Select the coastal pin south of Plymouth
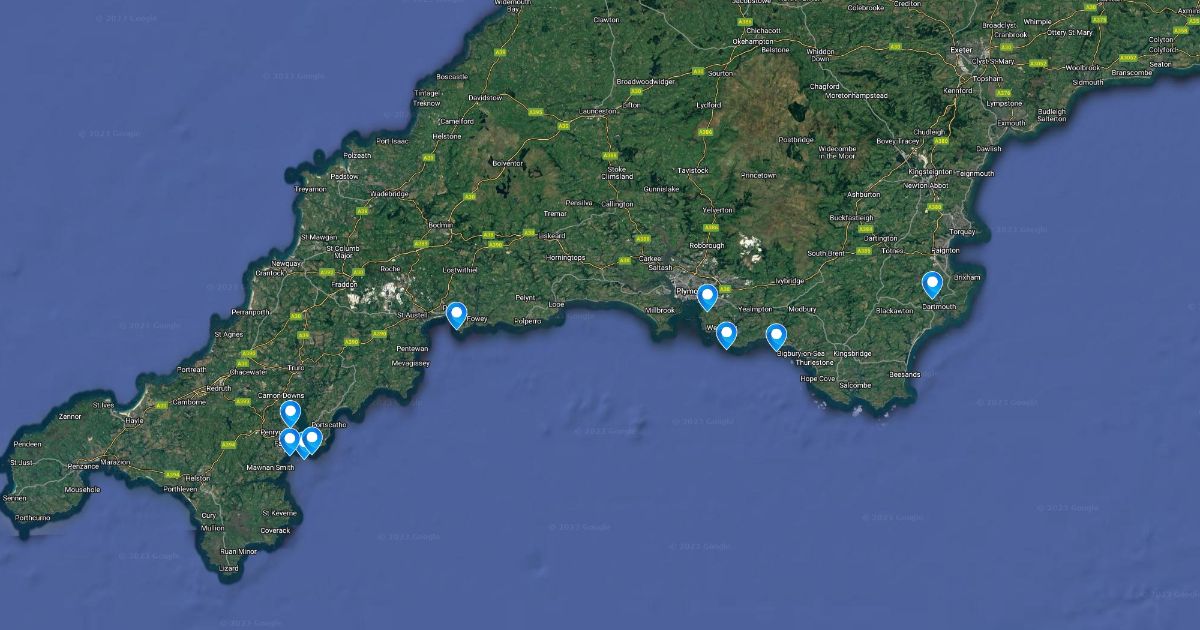1200x630 pixels. point(726,335)
